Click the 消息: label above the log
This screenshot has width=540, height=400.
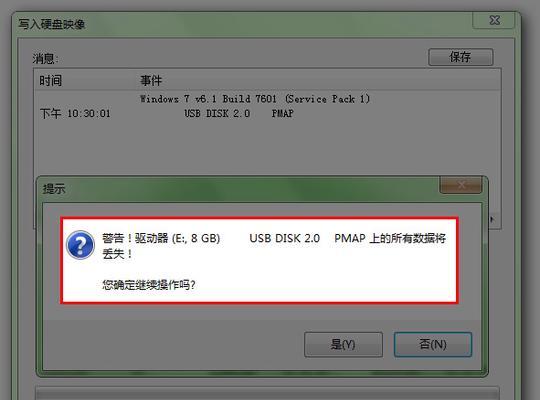(45, 59)
